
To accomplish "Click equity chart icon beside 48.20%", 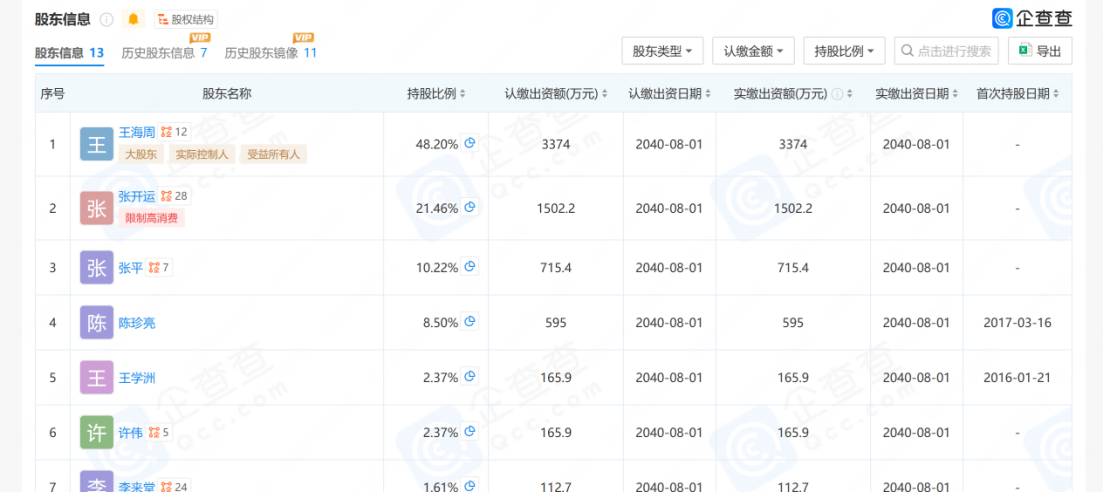I will point(470,144).
